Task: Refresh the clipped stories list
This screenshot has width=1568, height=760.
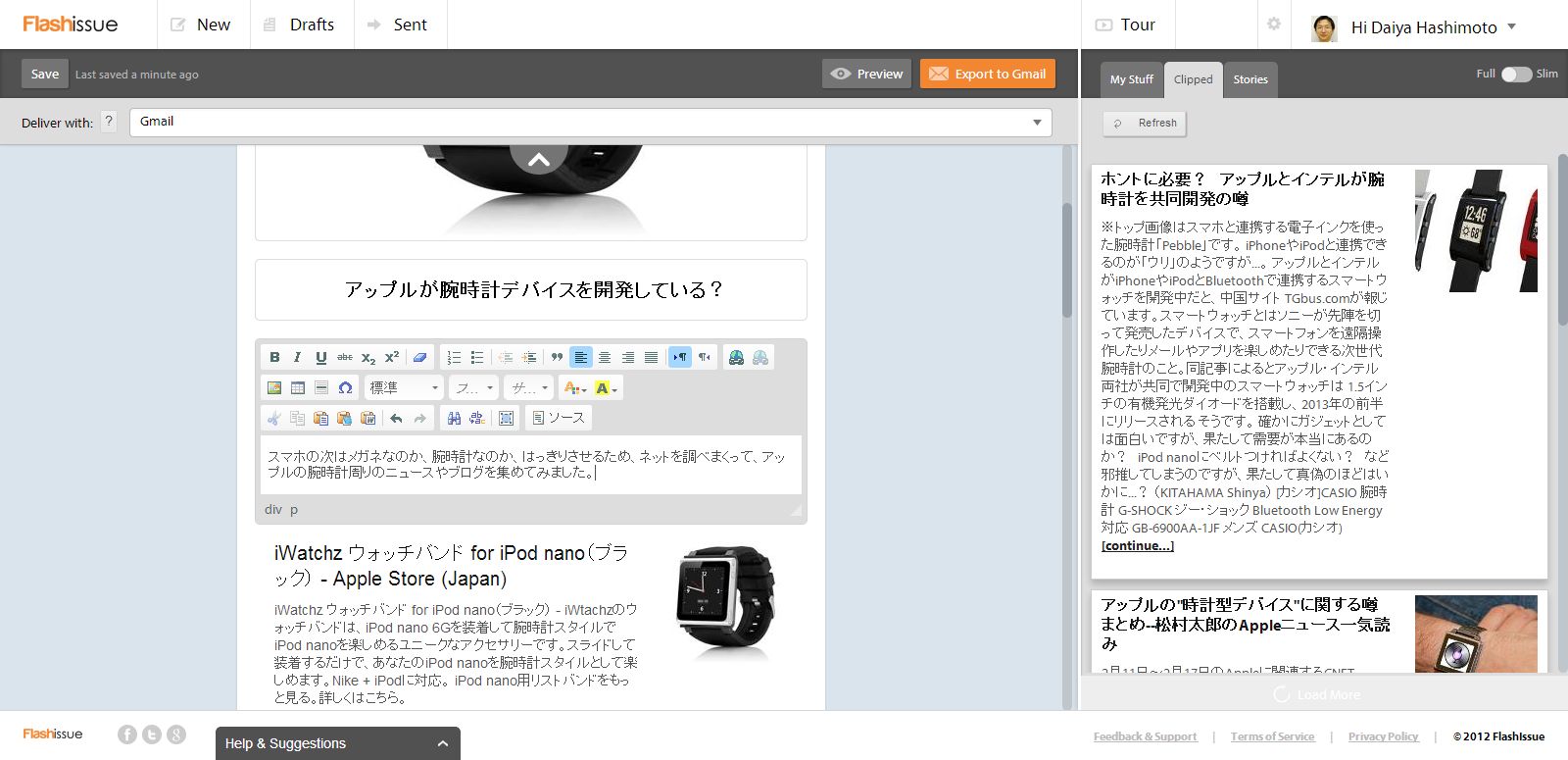Action: click(x=1145, y=123)
